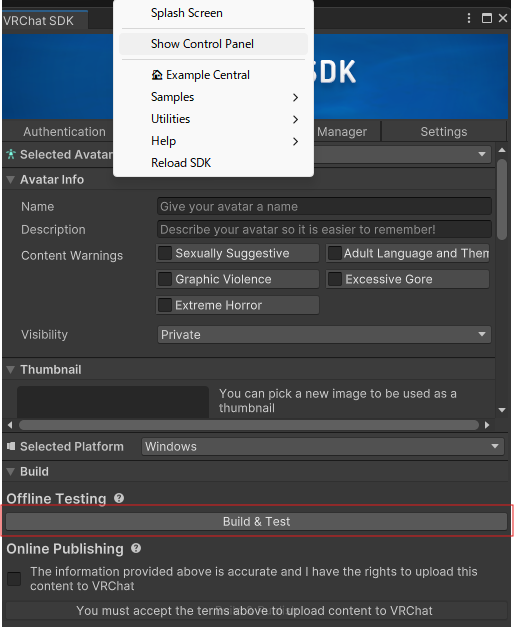This screenshot has height=627, width=514.
Task: Collapse the Thumbnail section
Action: tap(11, 369)
